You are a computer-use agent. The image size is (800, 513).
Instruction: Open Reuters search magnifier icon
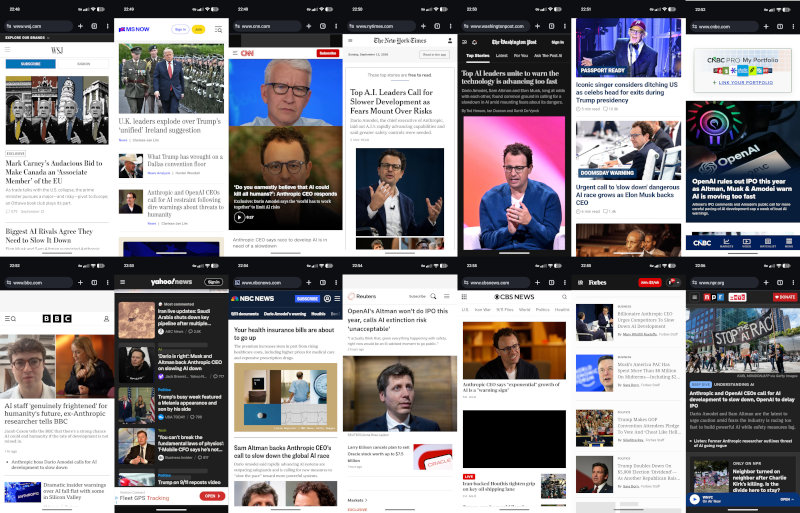(433, 296)
